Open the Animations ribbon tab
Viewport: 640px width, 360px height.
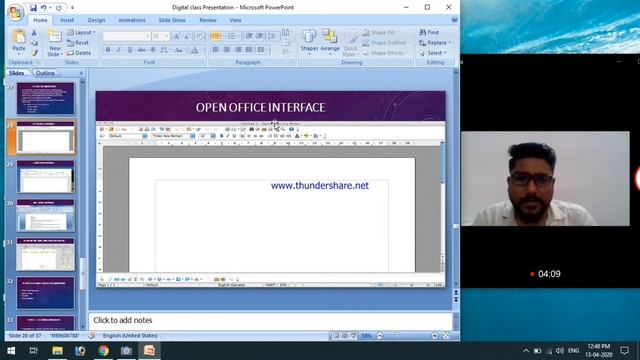tap(131, 20)
